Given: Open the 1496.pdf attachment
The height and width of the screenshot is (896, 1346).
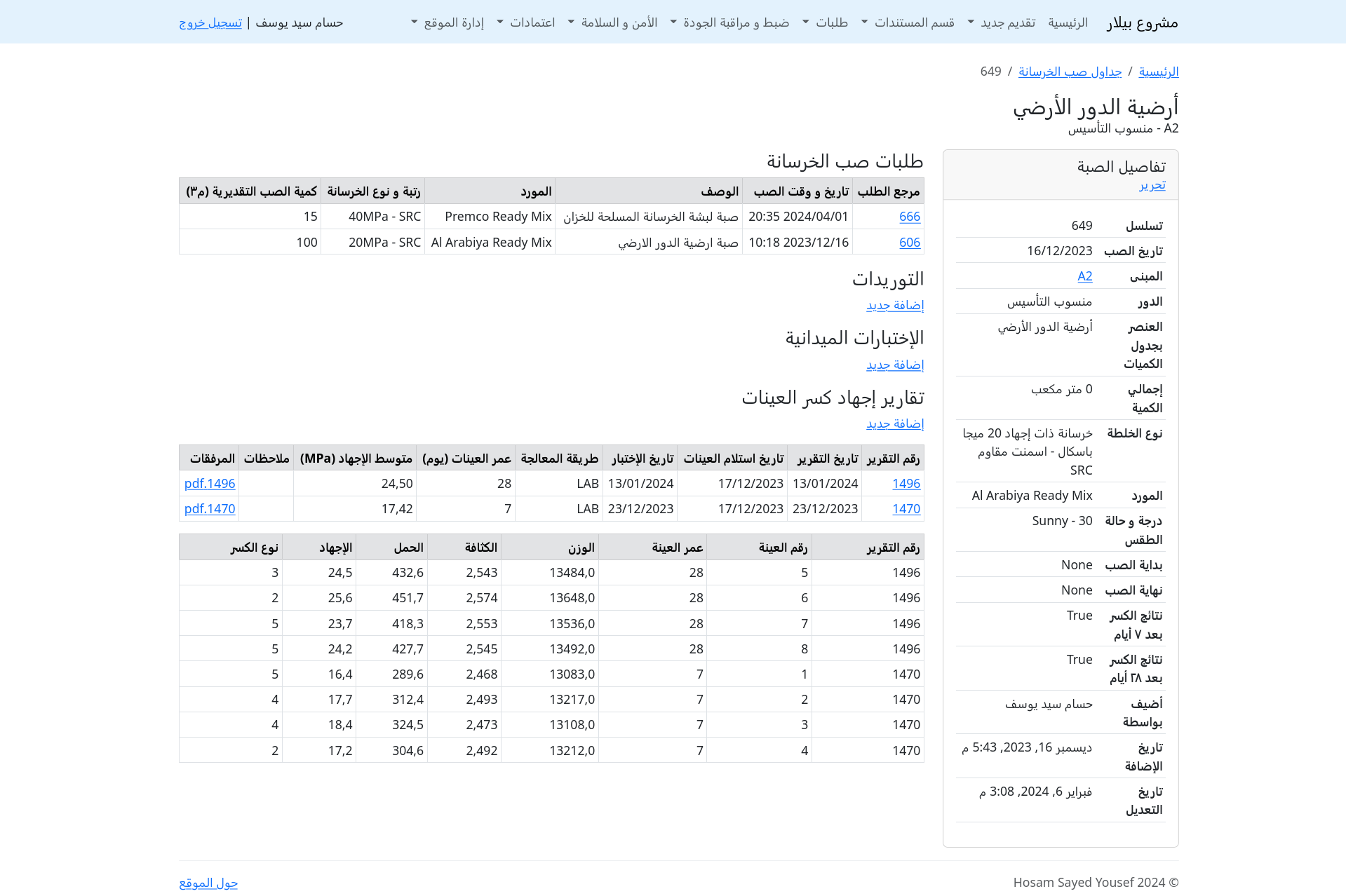Looking at the screenshot, I should pyautogui.click(x=210, y=484).
